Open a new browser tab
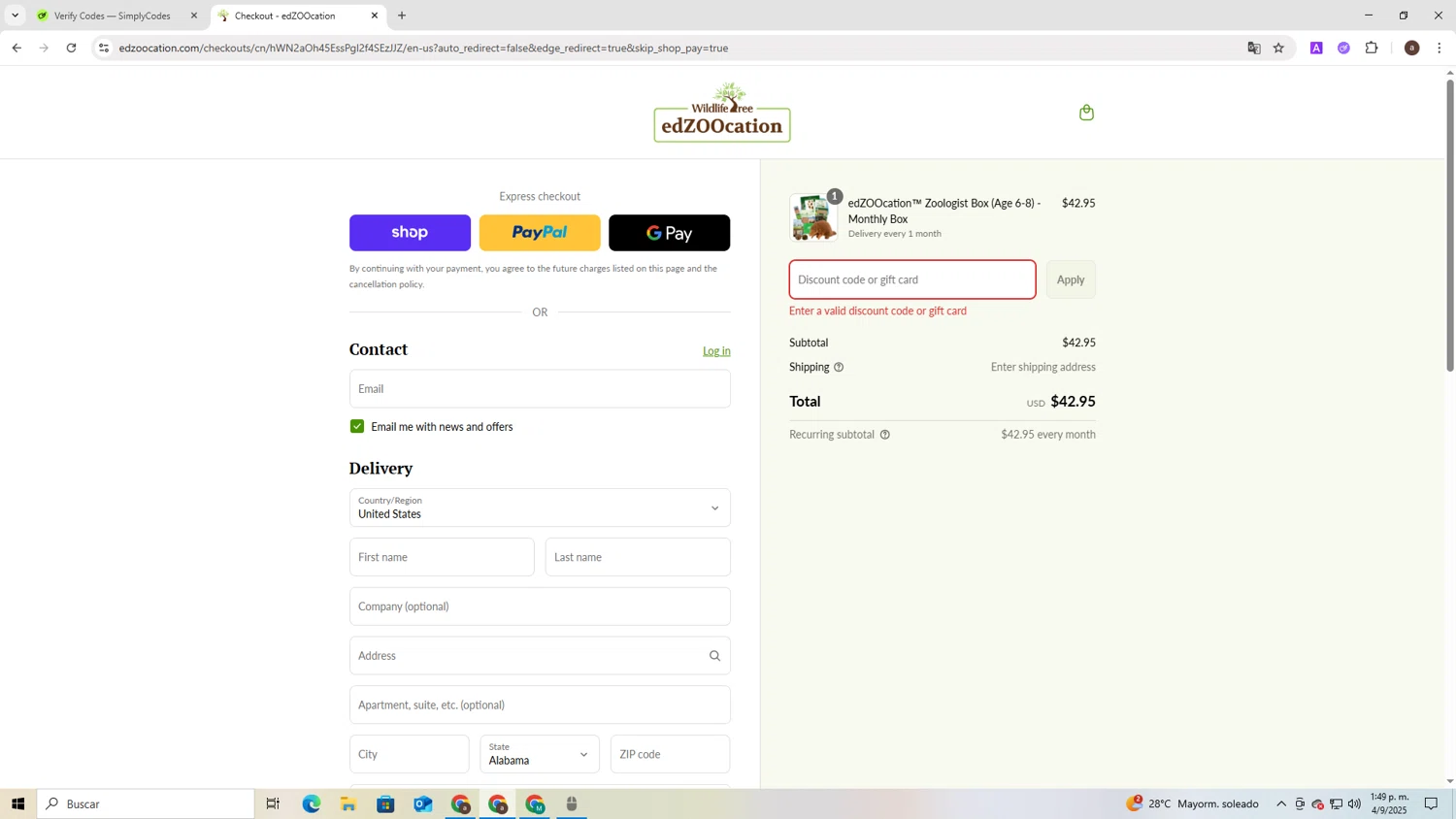 402,16
